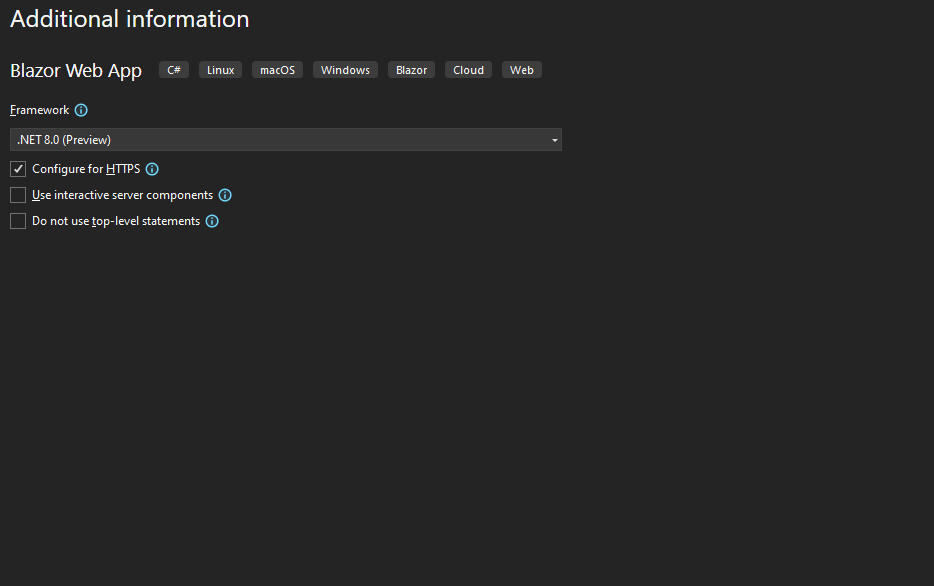
Task: Click the info icon next to Framework
Action: 81,110
